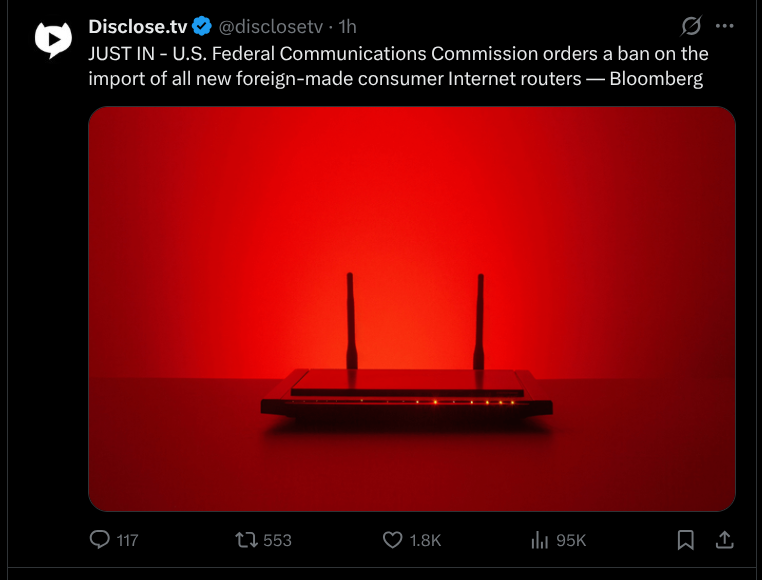Click the 117 replies count

point(127,540)
